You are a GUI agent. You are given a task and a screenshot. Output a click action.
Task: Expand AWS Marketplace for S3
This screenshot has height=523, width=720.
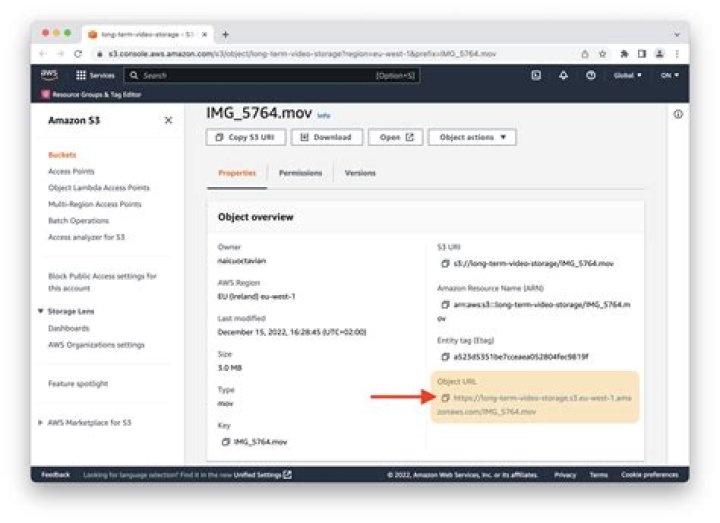tap(39, 422)
